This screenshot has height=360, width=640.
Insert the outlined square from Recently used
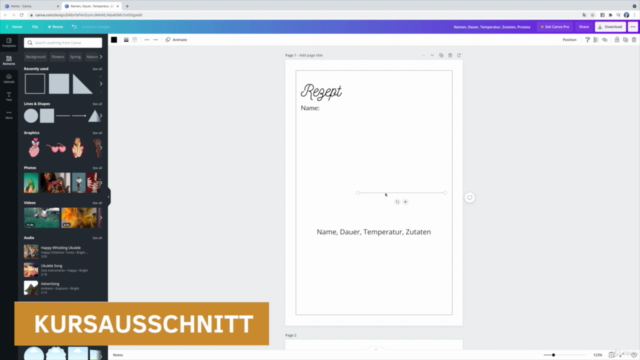tap(35, 84)
